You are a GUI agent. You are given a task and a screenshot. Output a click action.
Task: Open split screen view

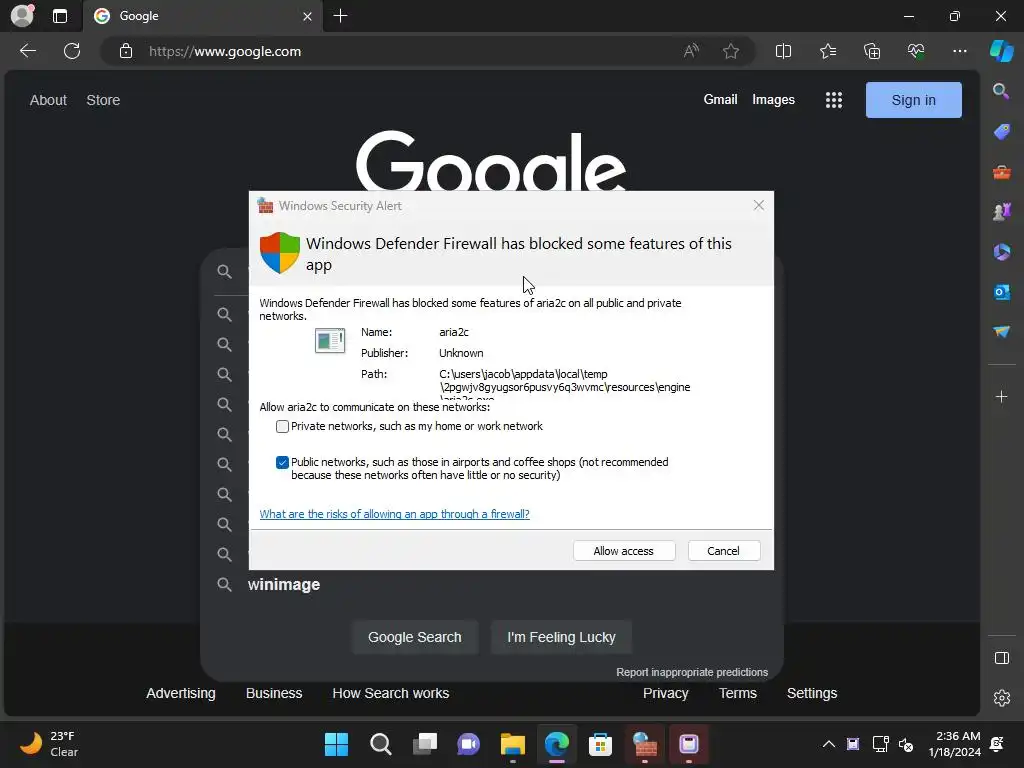(x=783, y=51)
